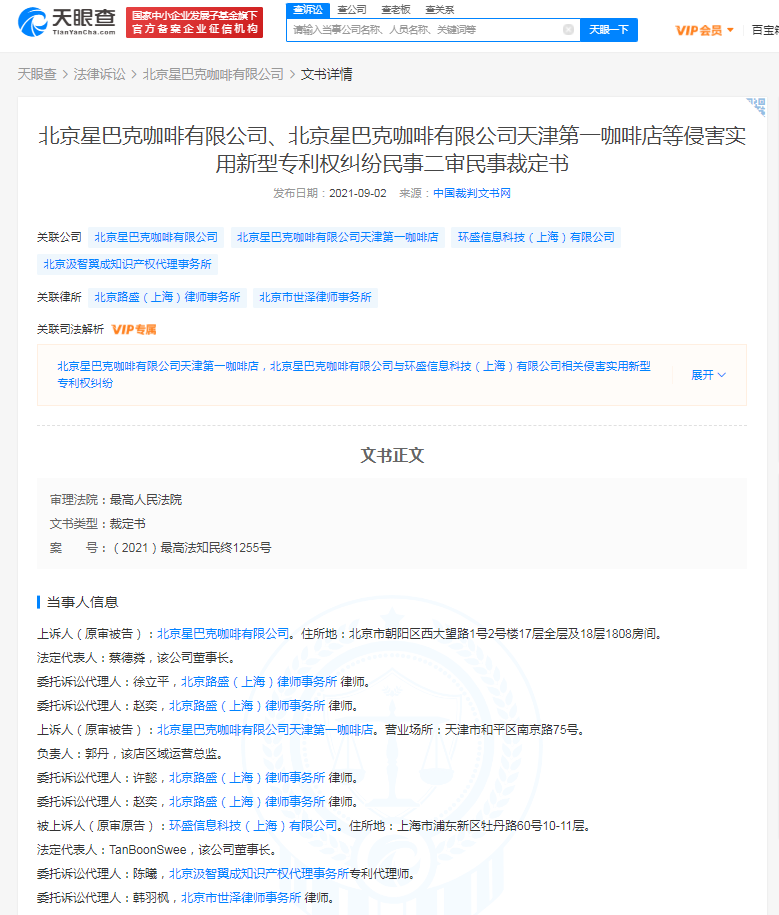Open the VIP会员 dropdown
Image resolution: width=779 pixels, height=915 pixels.
pyautogui.click(x=704, y=30)
